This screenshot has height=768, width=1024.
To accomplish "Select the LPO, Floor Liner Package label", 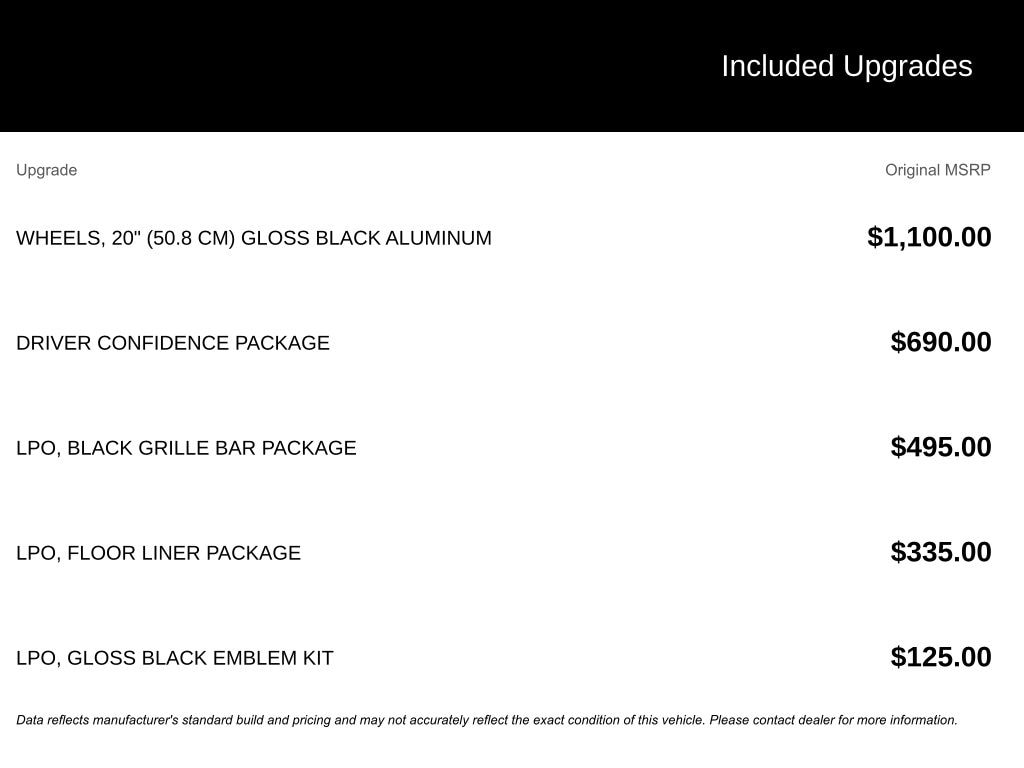I will (x=158, y=553).
